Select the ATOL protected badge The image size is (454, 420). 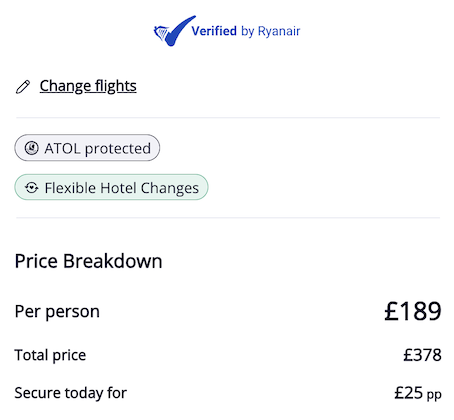tap(87, 148)
